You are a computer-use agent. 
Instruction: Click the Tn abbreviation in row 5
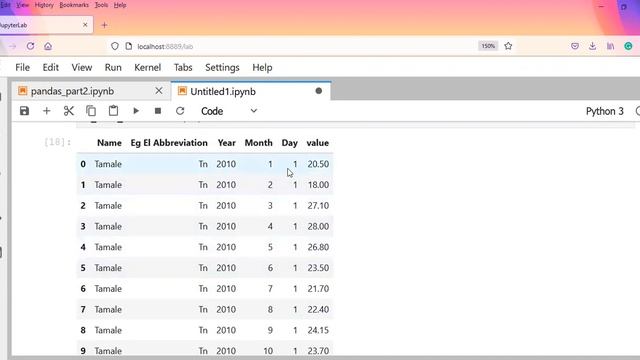[x=203, y=268]
